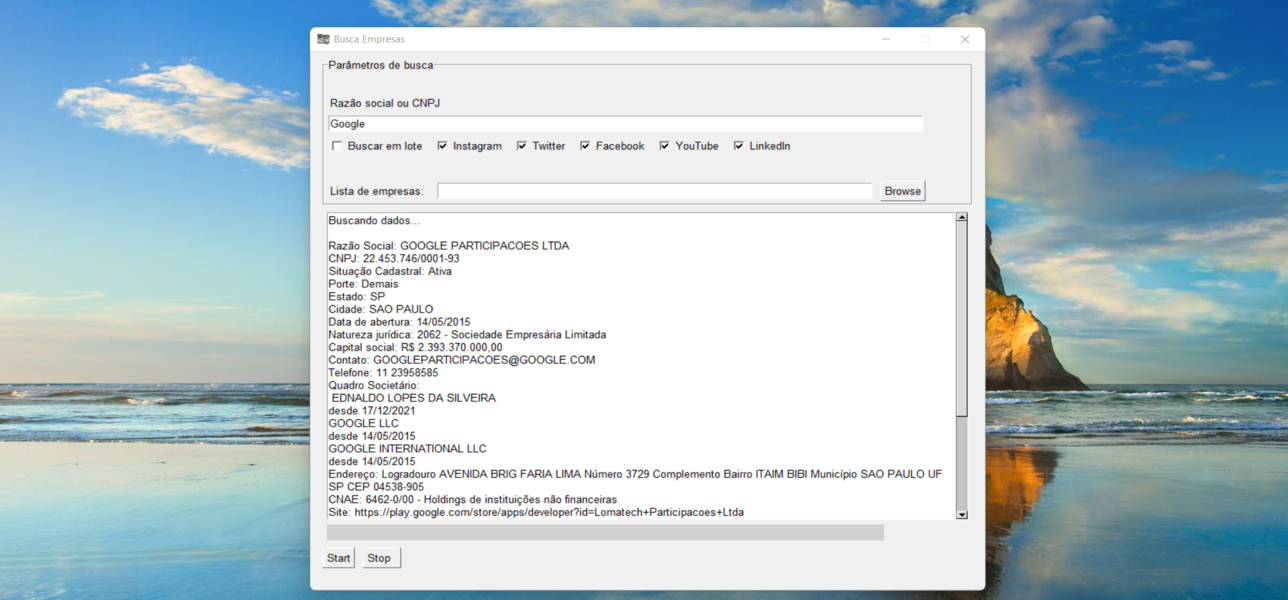The height and width of the screenshot is (600, 1288).
Task: Click the Estado: SP line
Action: pyautogui.click(x=357, y=297)
